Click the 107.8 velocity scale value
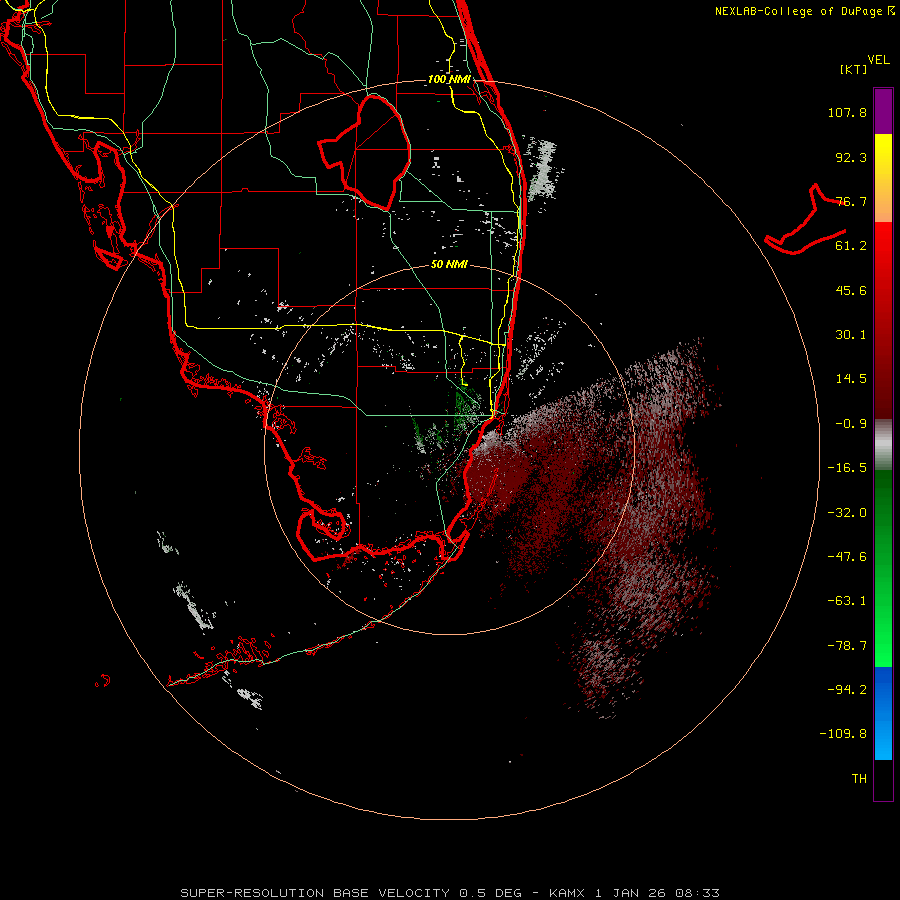Viewport: 900px width, 900px height. (x=847, y=112)
